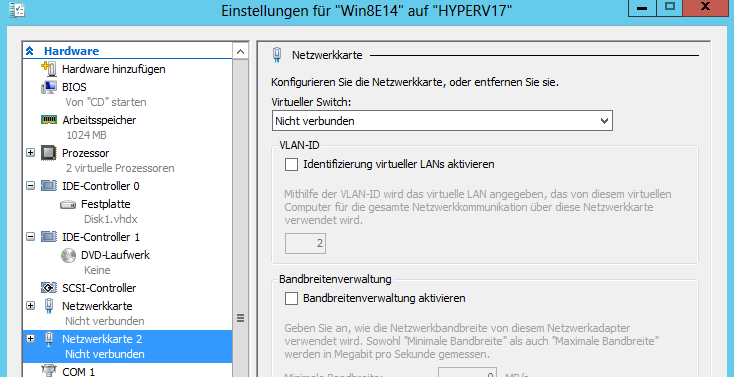Click the 1024 MB text
This screenshot has width=734, height=377.
pyautogui.click(x=86, y=135)
